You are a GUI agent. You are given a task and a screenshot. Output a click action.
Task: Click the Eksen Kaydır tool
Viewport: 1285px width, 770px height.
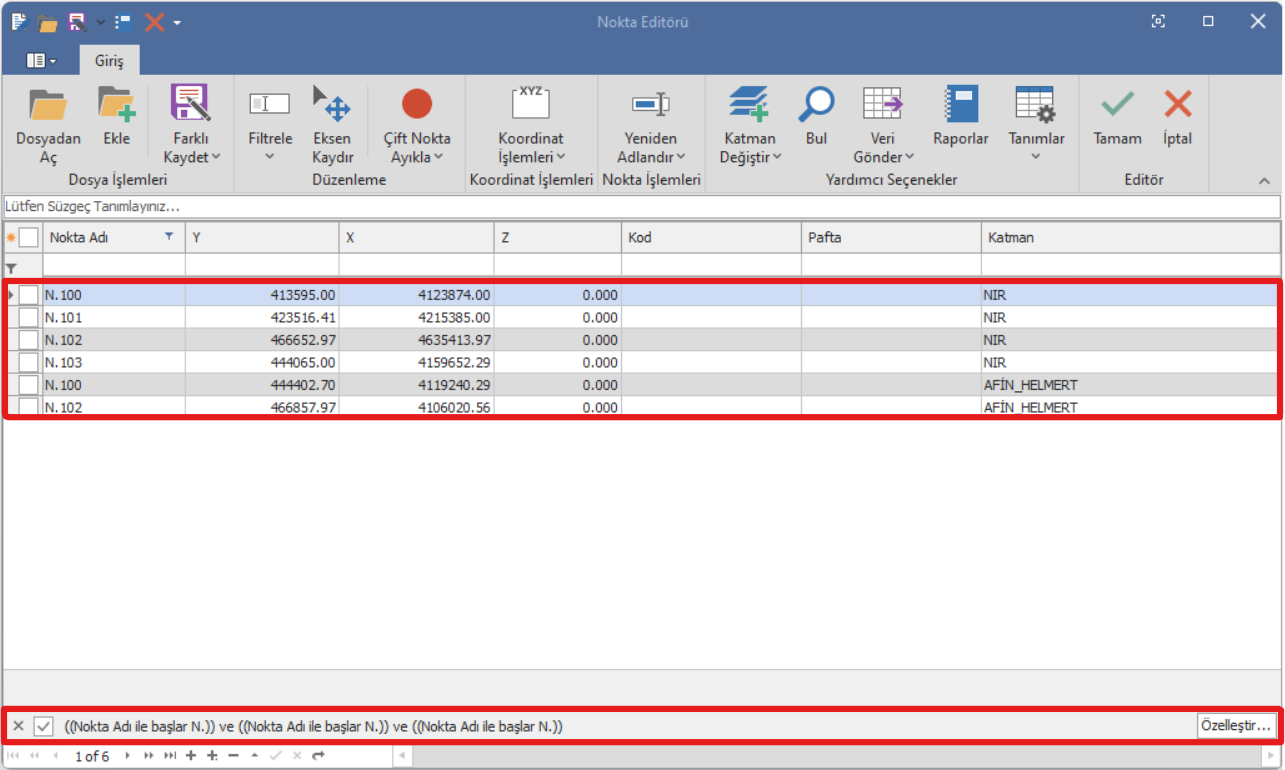click(x=332, y=125)
